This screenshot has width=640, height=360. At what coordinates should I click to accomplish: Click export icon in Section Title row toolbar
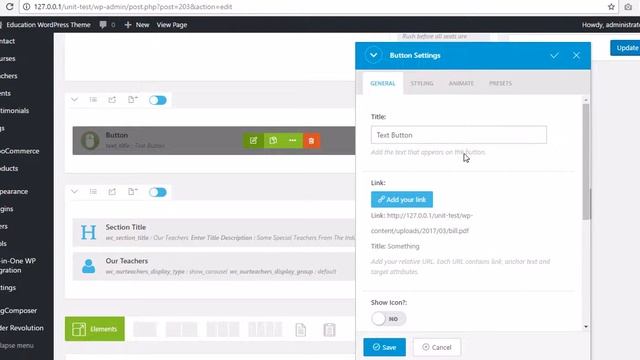[112, 191]
